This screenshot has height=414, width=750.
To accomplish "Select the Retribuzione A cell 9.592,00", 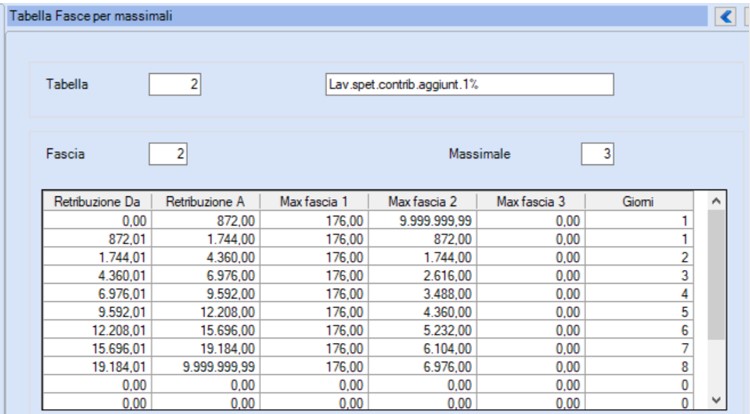I will pyautogui.click(x=205, y=293).
